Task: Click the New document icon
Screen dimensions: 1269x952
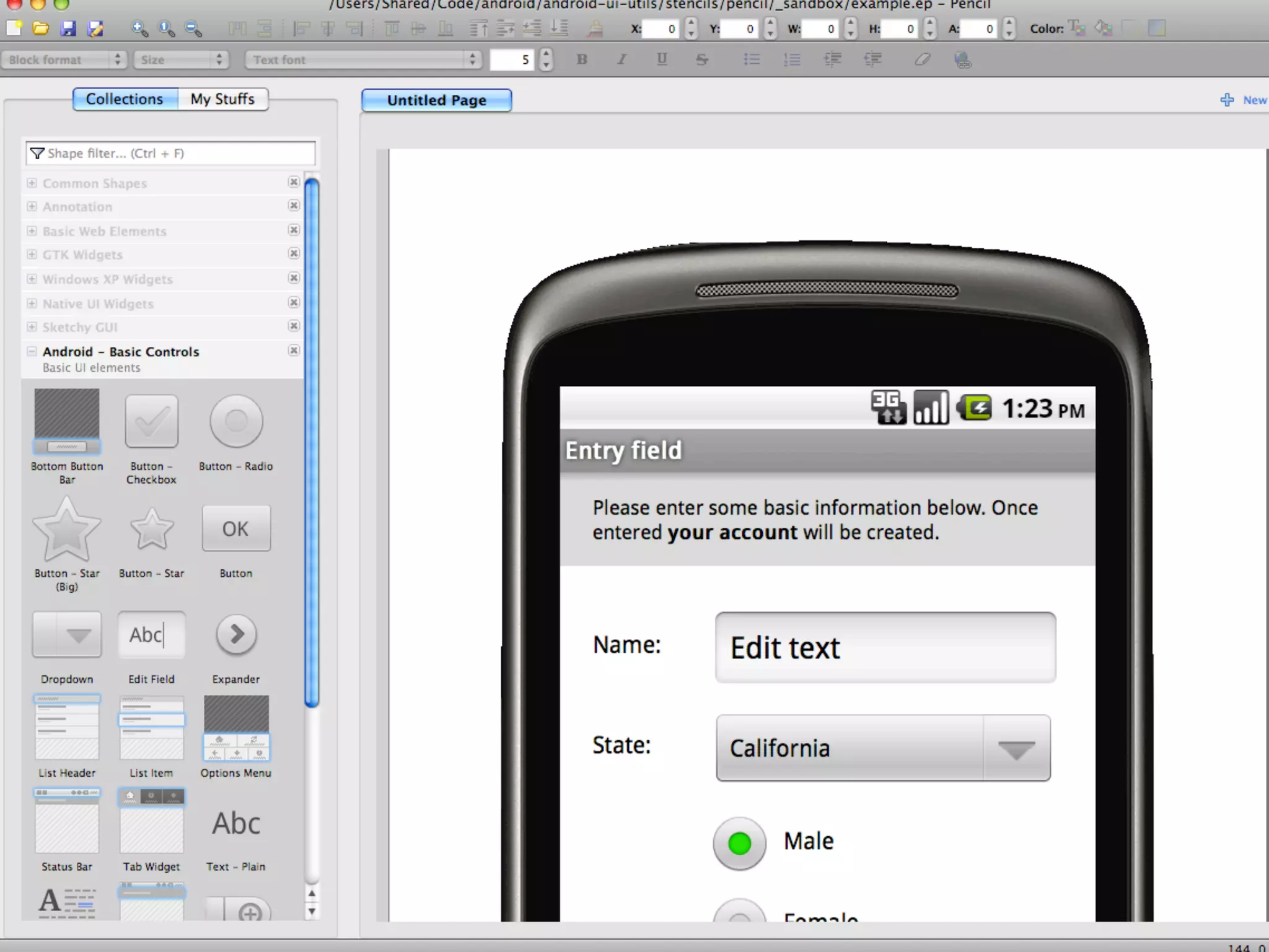Action: click(x=14, y=28)
